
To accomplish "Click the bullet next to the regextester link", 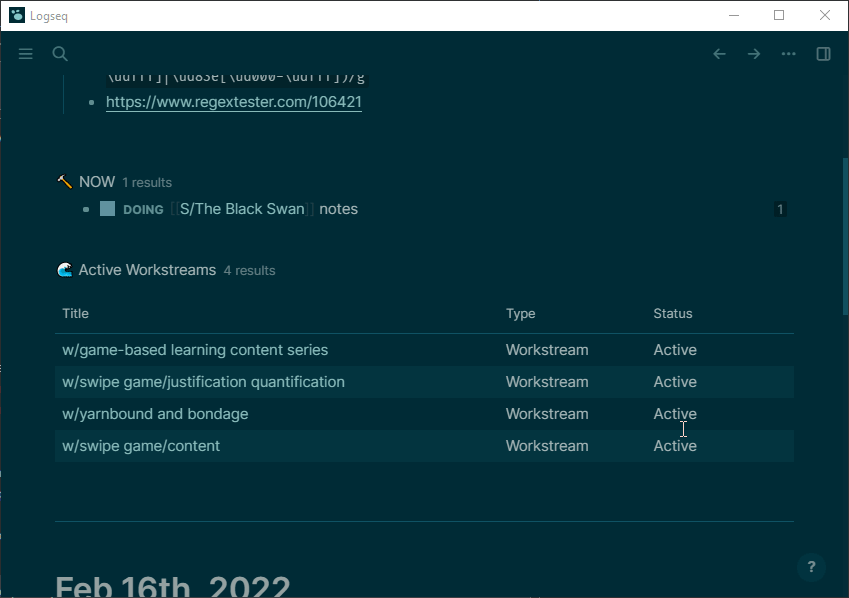I will (91, 102).
